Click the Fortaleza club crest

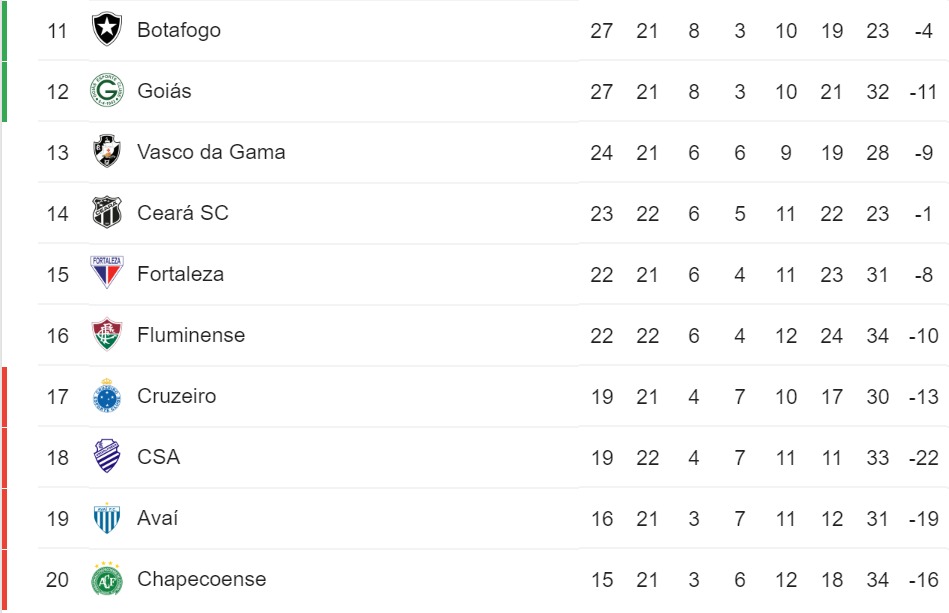[x=107, y=272]
